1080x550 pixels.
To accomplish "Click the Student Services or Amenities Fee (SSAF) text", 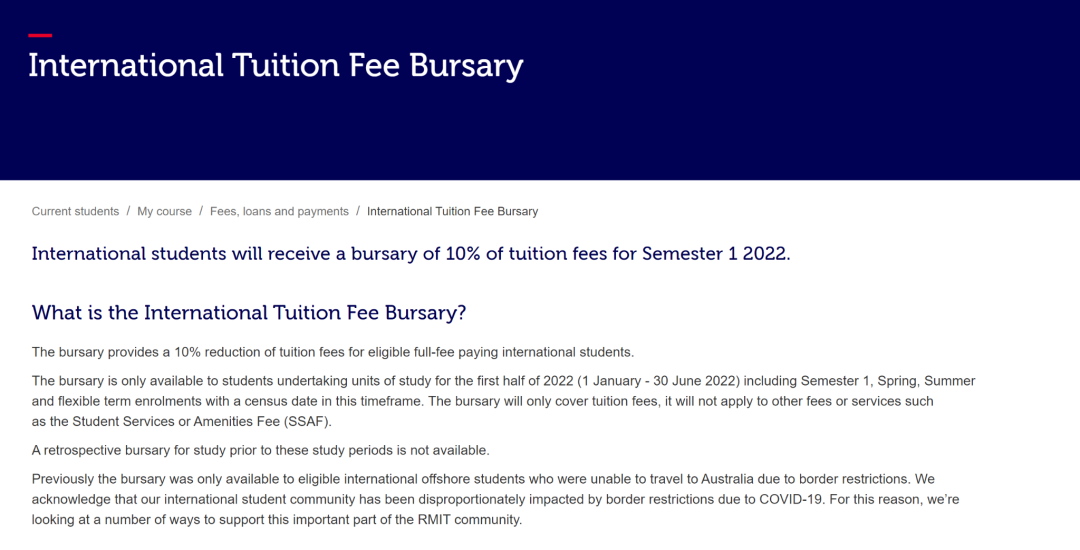I will 202,422.
